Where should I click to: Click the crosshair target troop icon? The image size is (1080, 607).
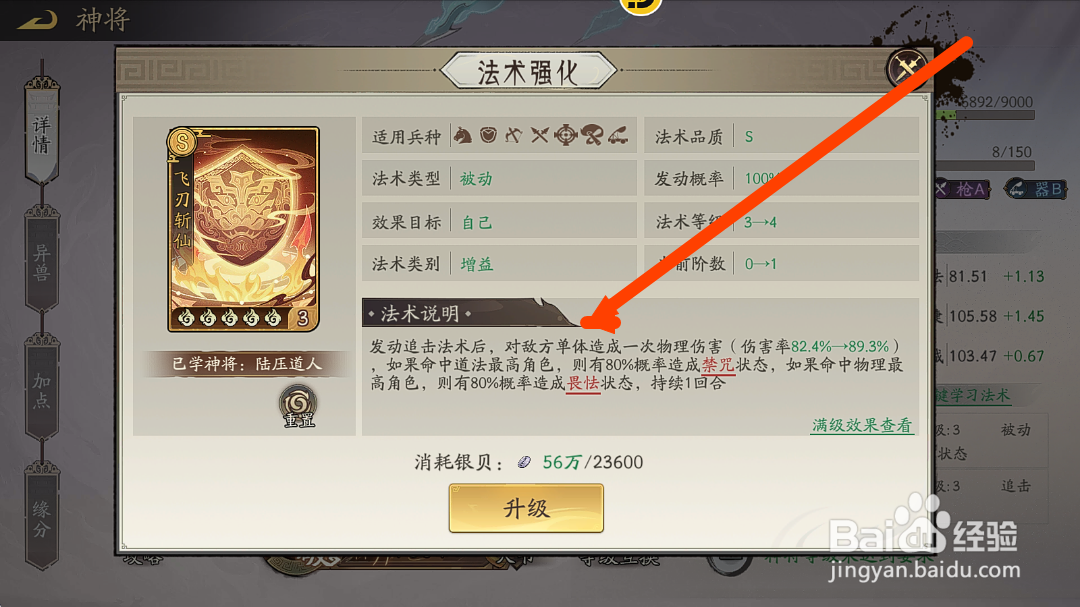click(565, 135)
